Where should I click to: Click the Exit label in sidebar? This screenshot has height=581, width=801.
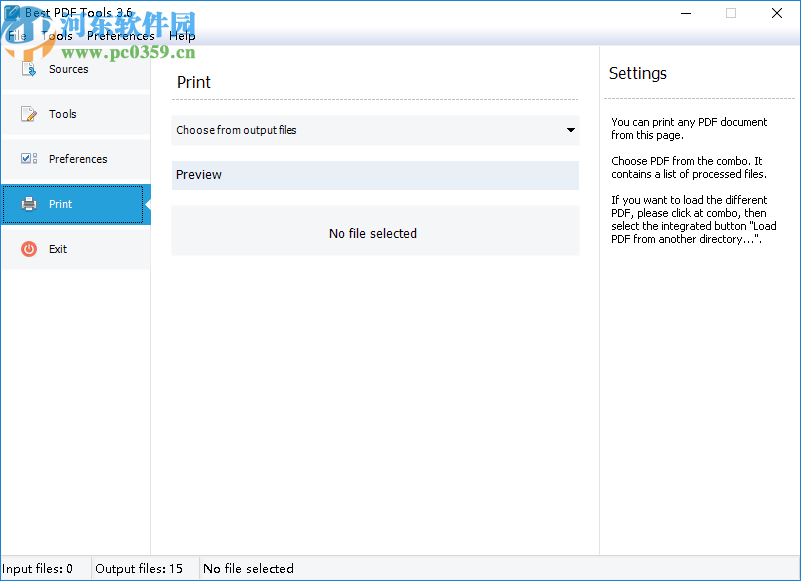[x=58, y=249]
